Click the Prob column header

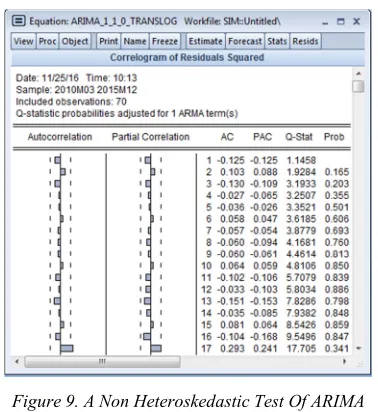(x=334, y=137)
